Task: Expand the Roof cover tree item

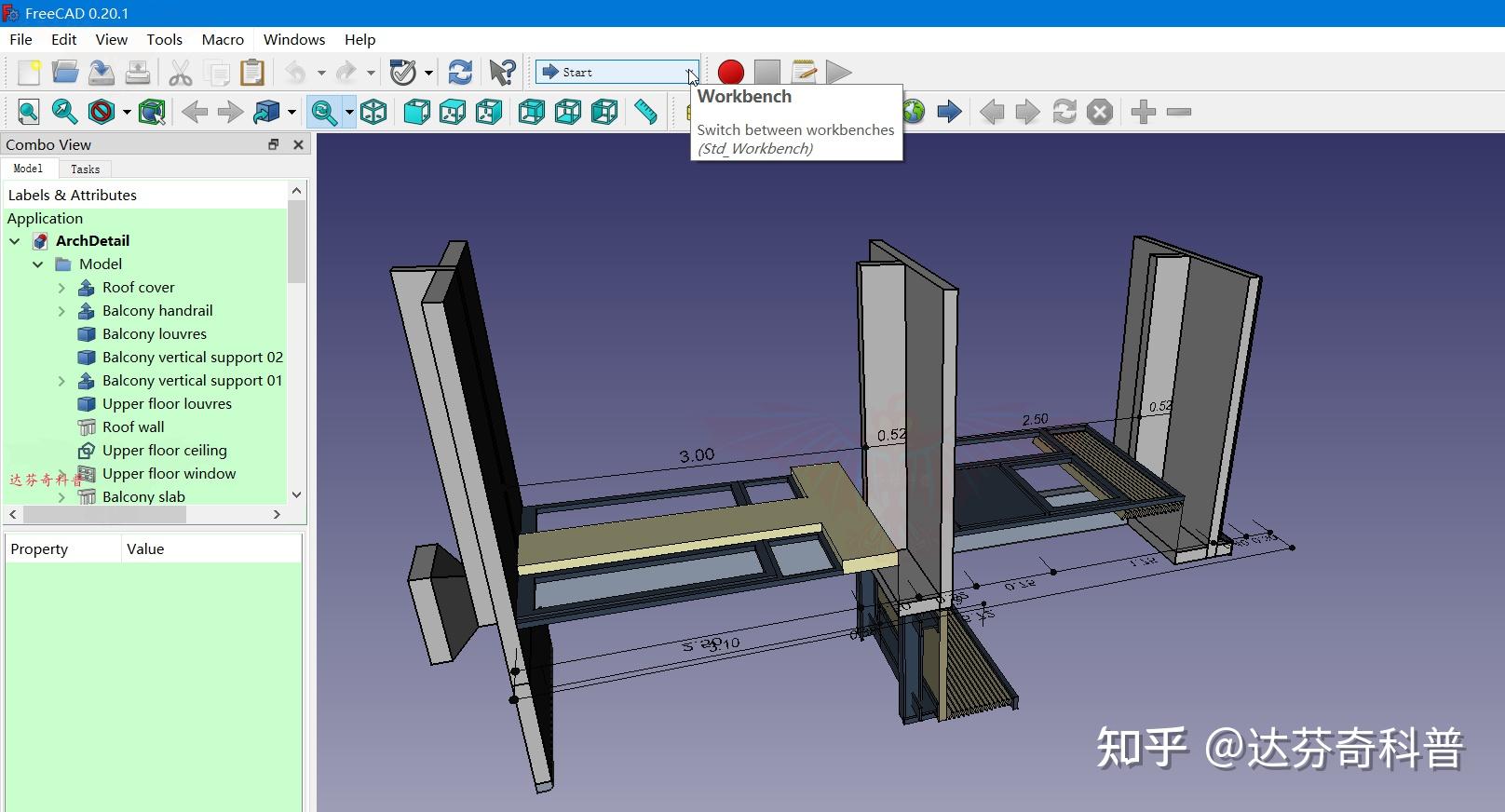Action: click(x=61, y=288)
